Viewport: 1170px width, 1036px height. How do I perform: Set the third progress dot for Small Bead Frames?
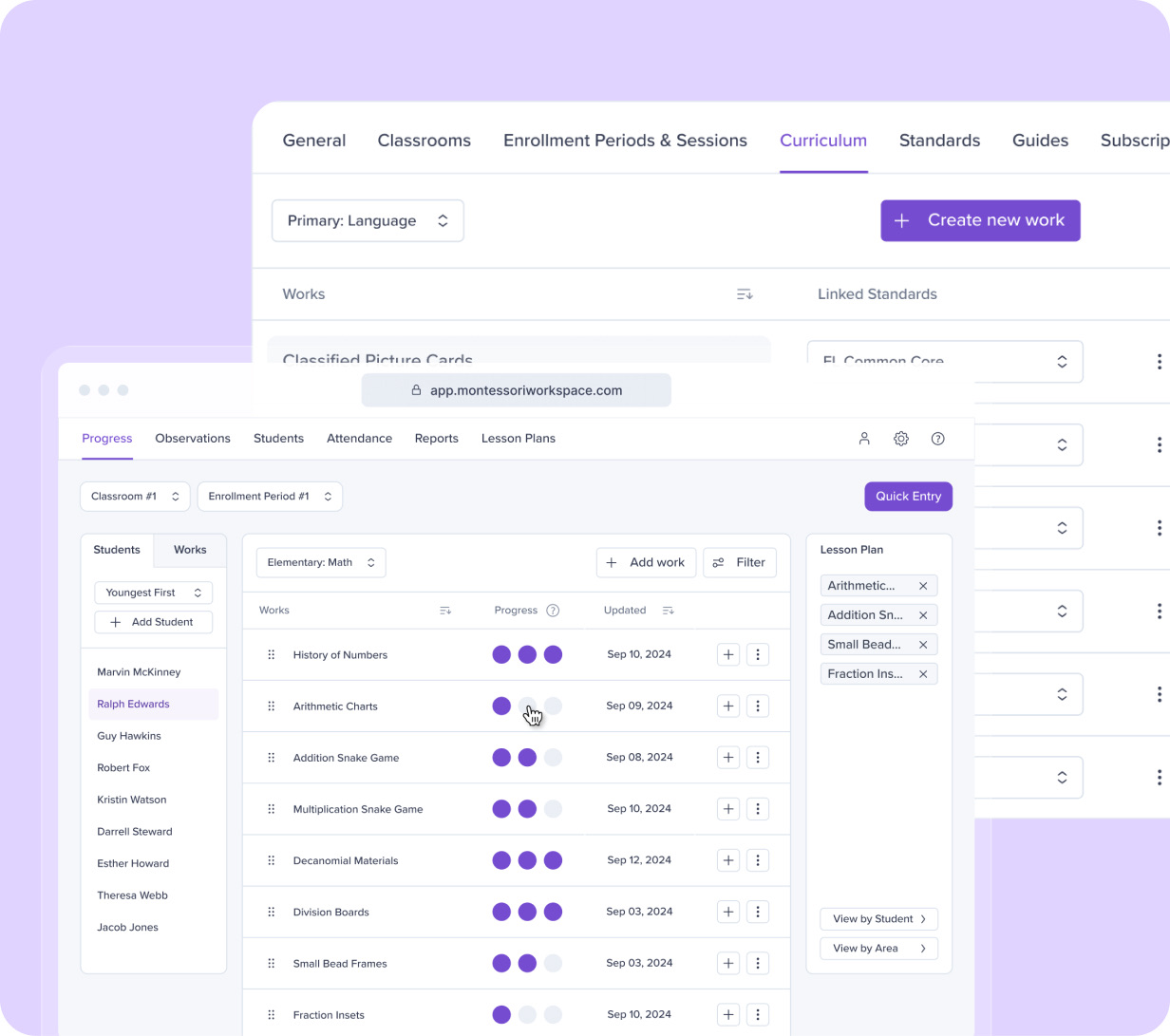[x=553, y=963]
